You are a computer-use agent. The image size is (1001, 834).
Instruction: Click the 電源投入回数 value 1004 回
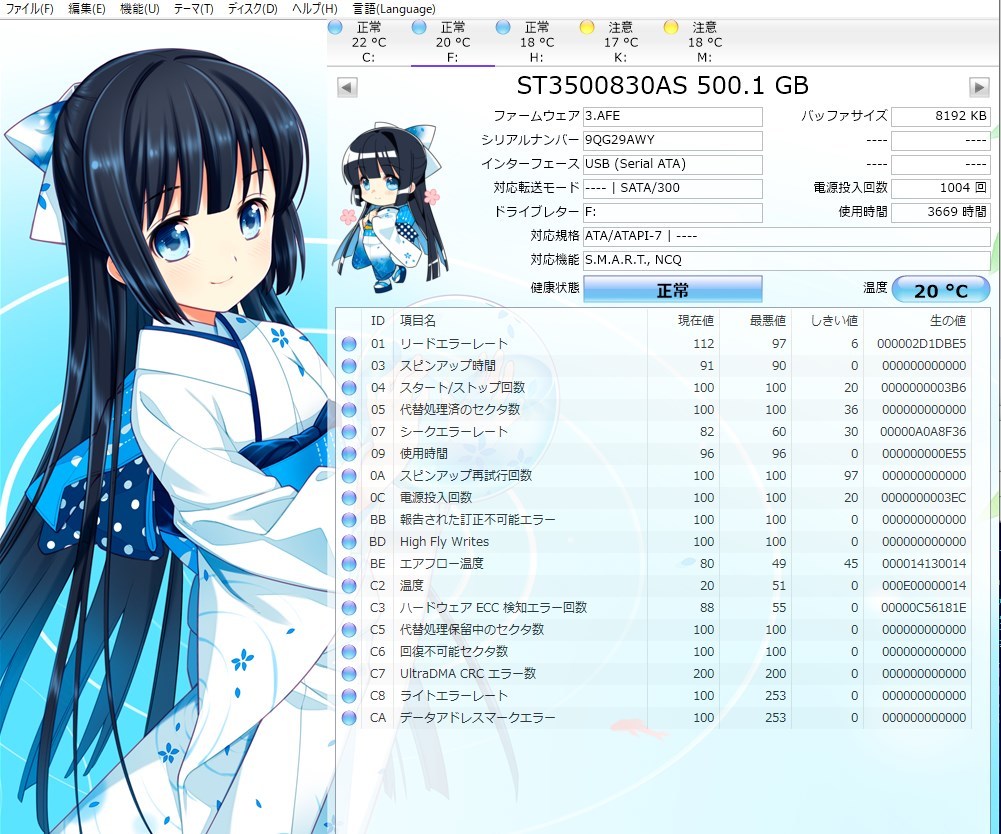coord(940,188)
